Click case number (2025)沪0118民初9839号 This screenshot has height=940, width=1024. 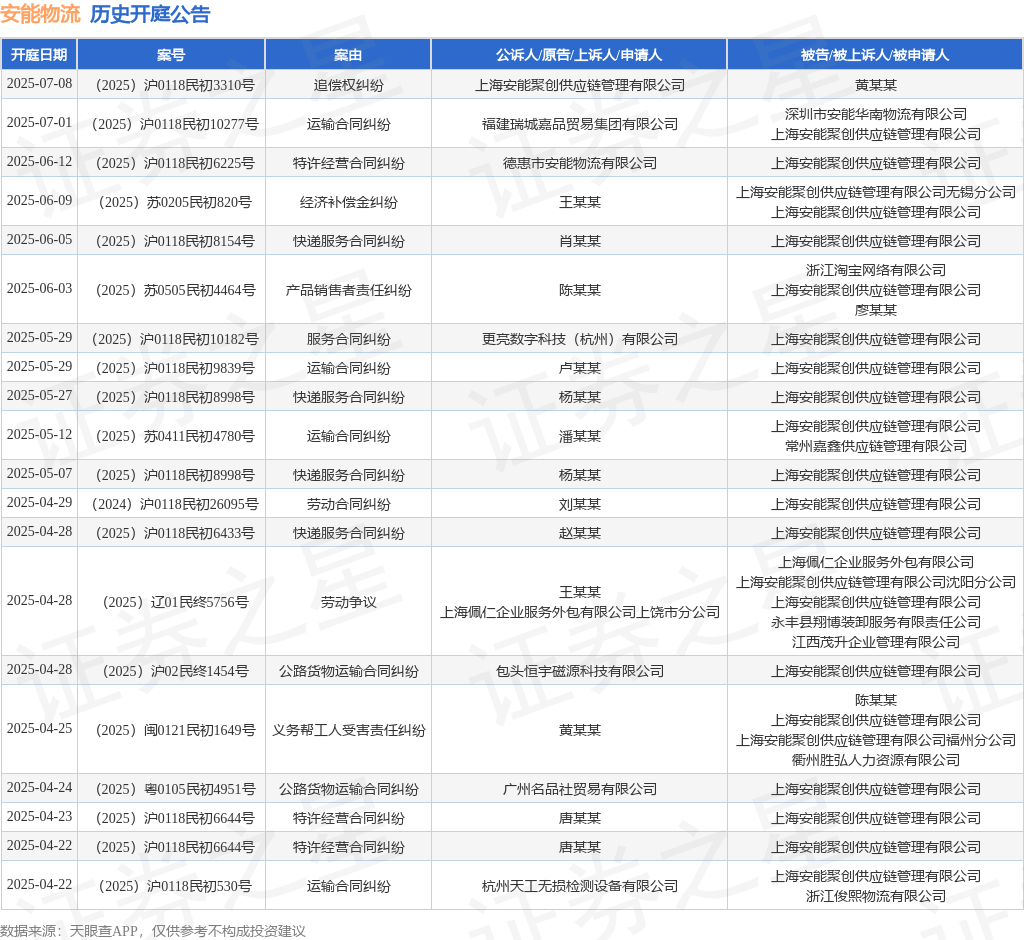175,368
